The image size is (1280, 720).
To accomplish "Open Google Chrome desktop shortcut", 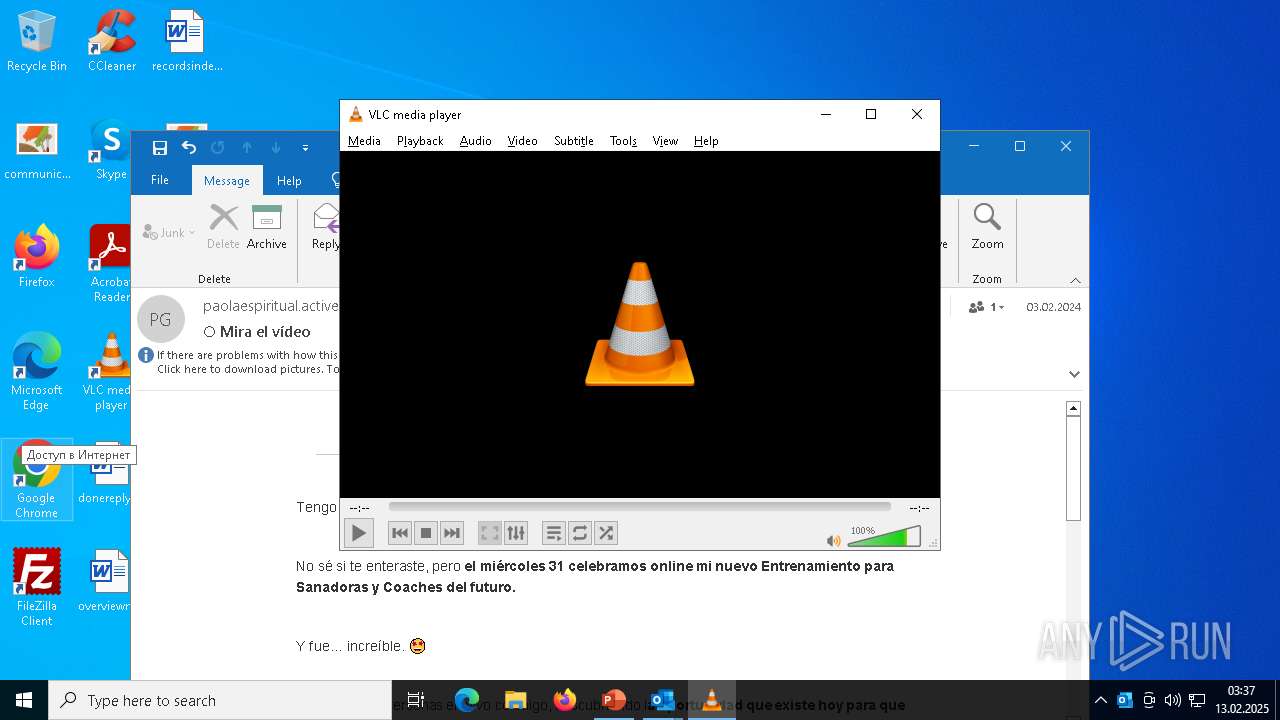I will [37, 480].
